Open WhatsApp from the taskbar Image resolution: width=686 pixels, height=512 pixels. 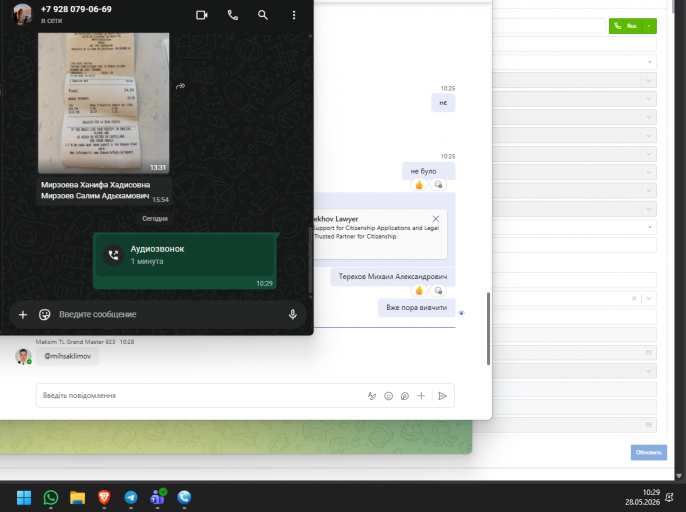(x=51, y=498)
